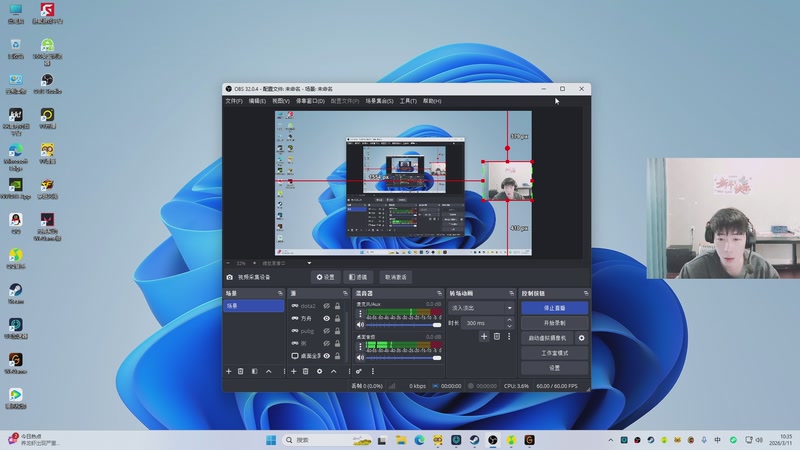Image resolution: width=800 pixels, height=450 pixels.
Task: Zoom in the preview with the plus icon
Action: point(255,263)
